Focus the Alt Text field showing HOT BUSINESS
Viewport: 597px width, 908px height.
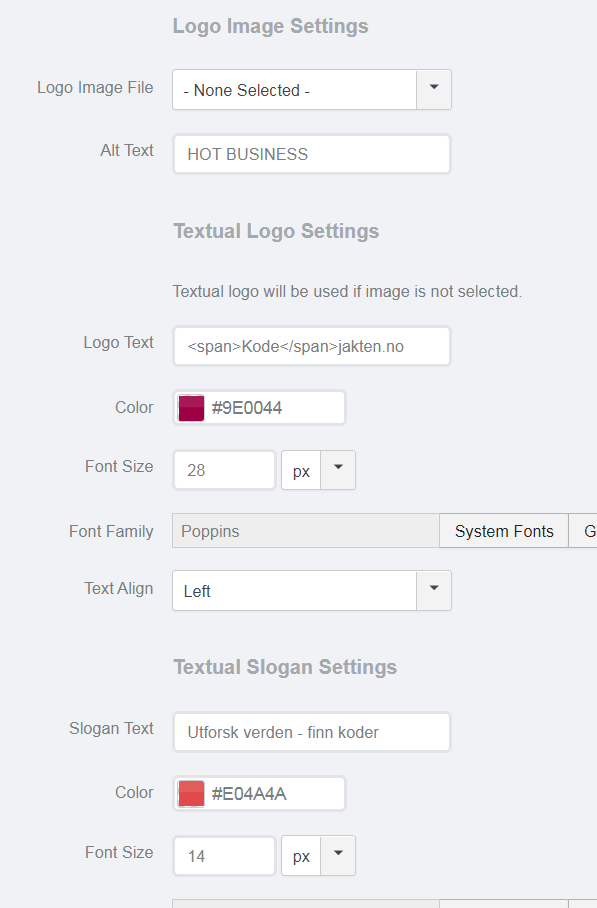[x=312, y=154]
